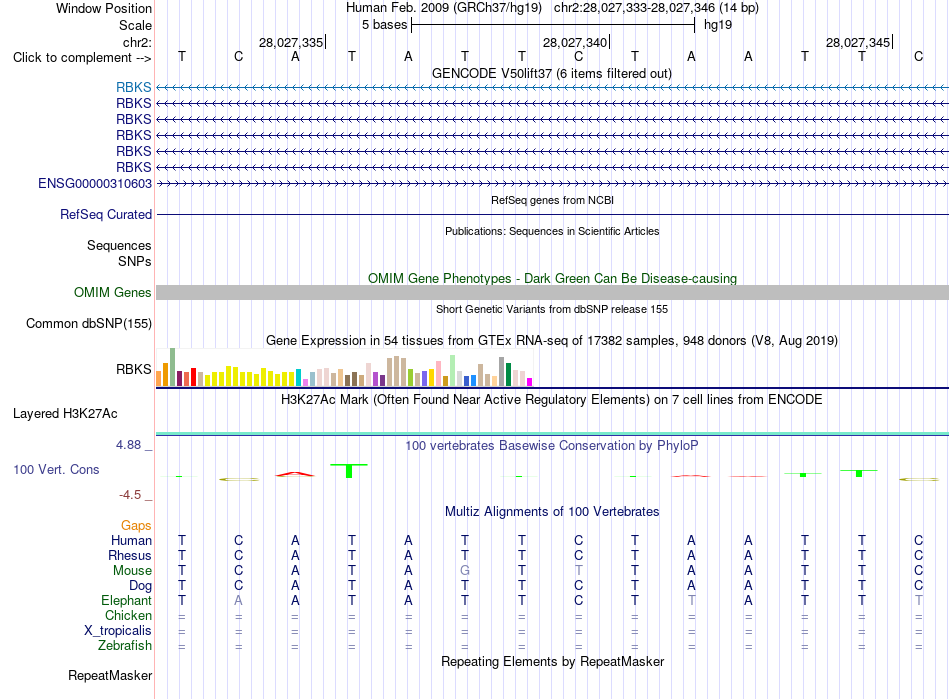Click the 'Click to complement -->' label
Viewport: 950px width, 699px height.
(82, 58)
